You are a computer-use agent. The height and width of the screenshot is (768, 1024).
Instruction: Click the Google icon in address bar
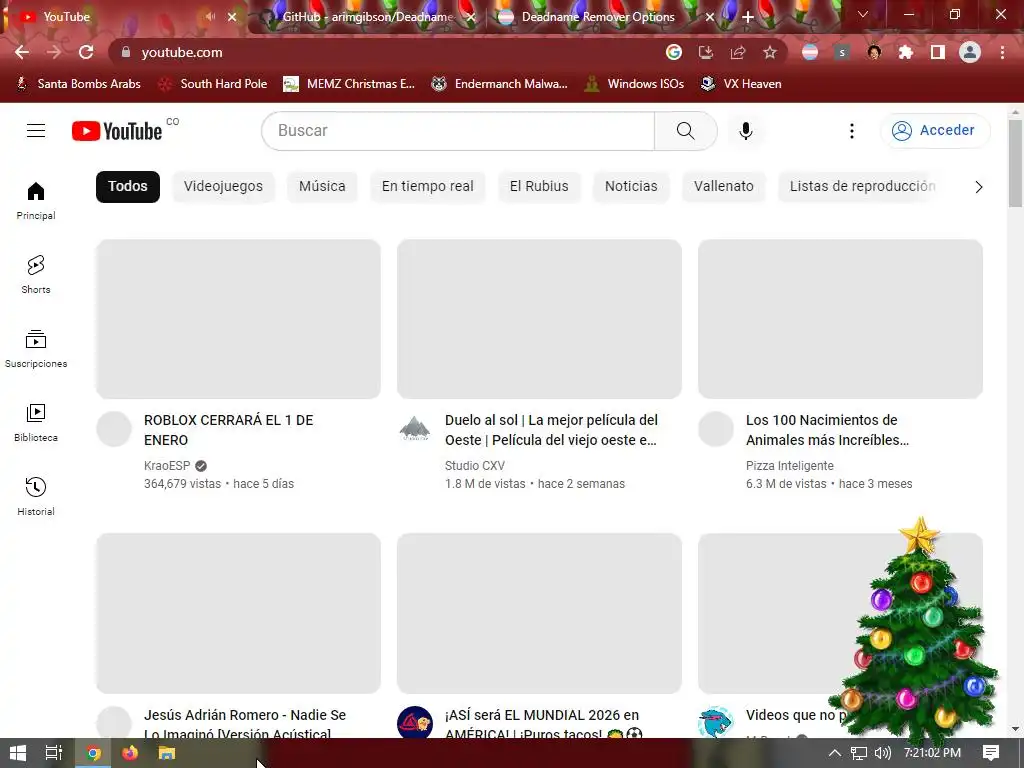674,52
